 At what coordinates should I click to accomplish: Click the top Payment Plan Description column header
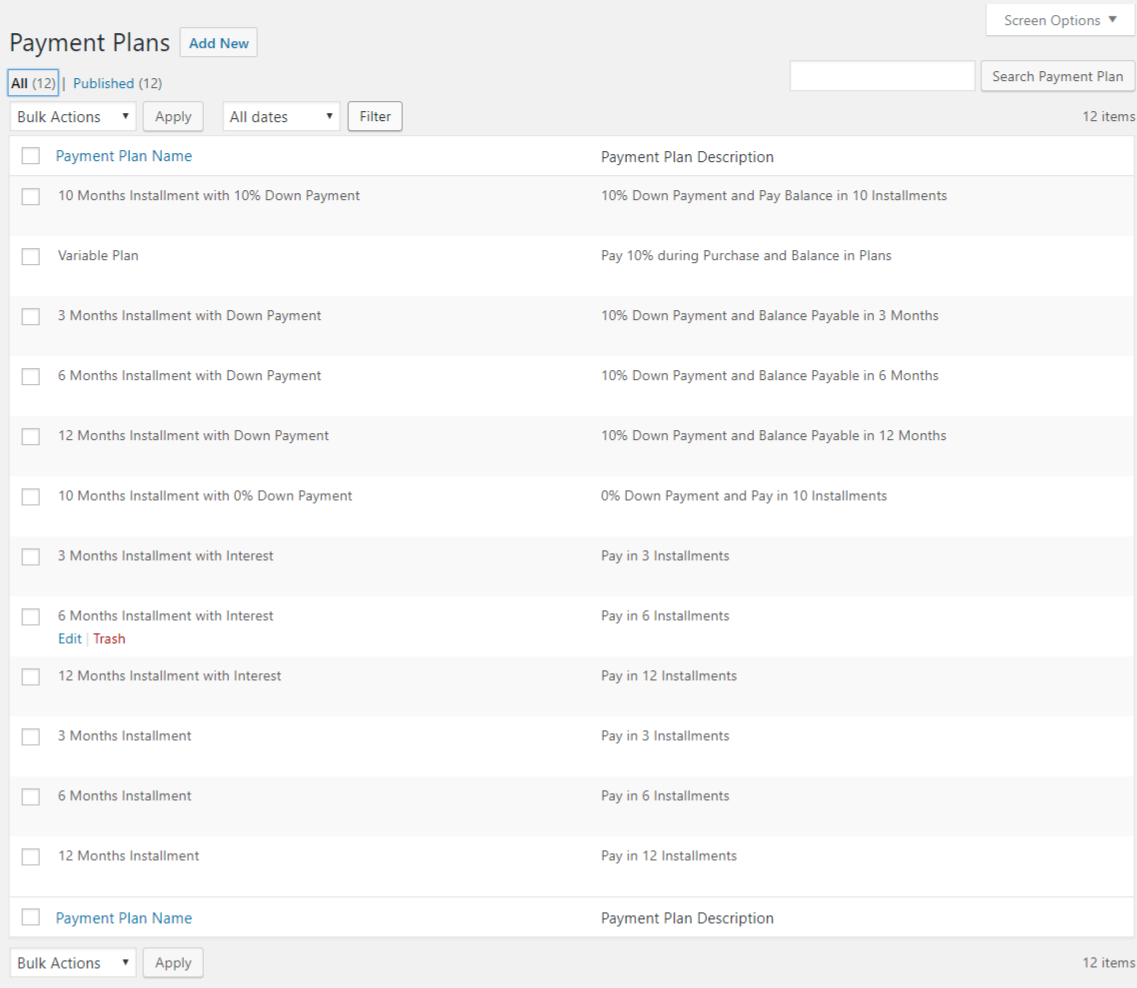pos(687,157)
